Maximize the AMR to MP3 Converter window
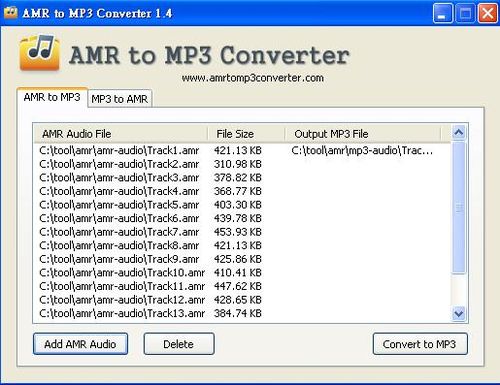 [465, 13]
